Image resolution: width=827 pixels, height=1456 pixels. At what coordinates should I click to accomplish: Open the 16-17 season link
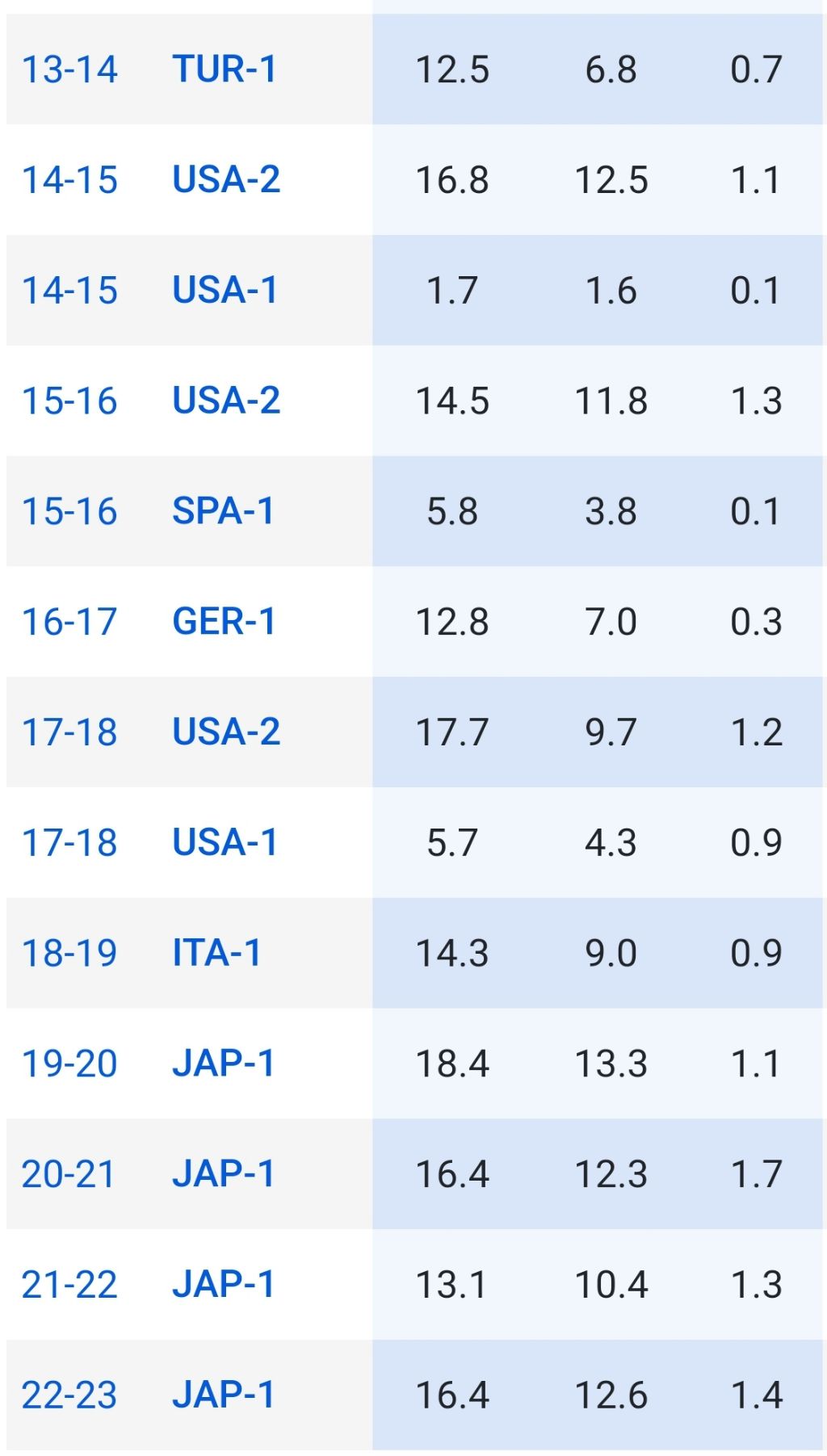tap(69, 623)
